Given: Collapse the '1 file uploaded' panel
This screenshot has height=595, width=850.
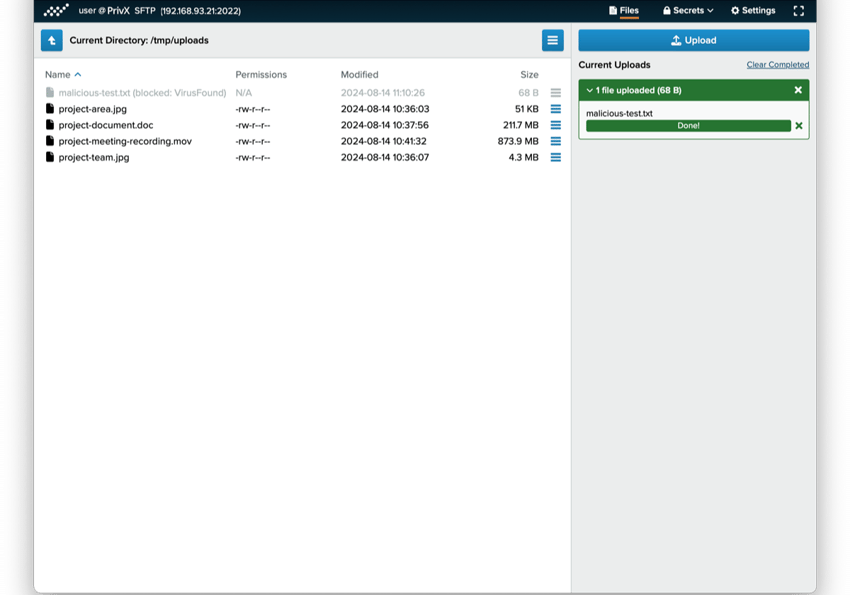Looking at the screenshot, I should coord(591,89).
